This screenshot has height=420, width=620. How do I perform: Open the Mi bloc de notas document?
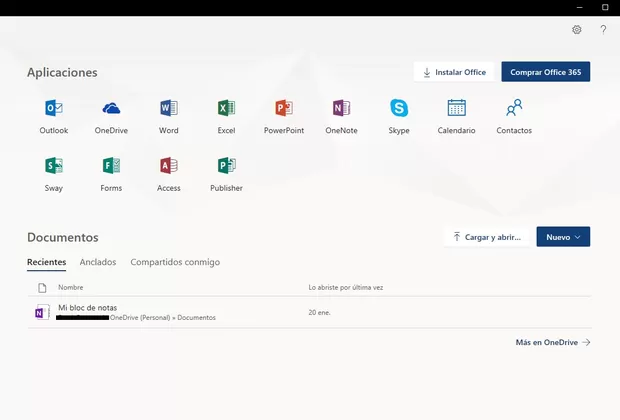point(87,307)
